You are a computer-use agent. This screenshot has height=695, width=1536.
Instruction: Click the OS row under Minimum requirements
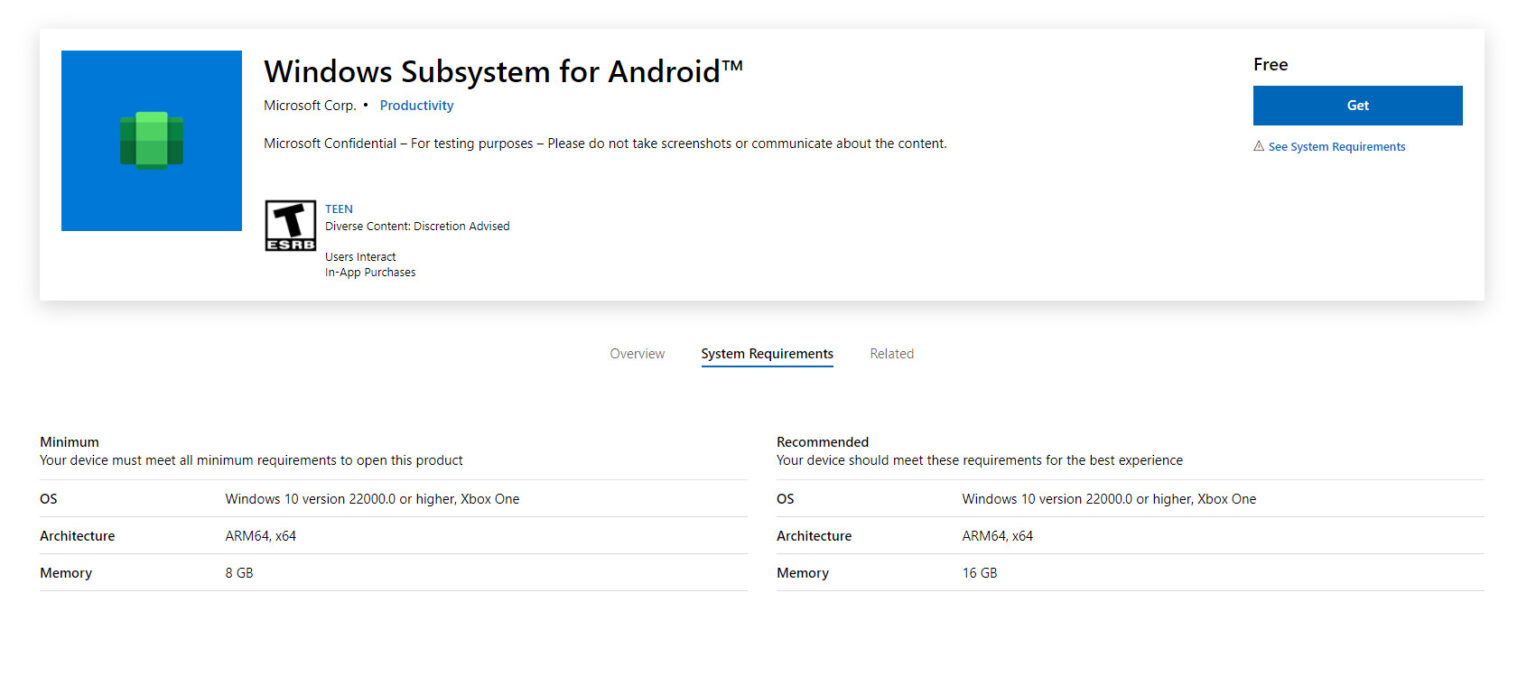coord(48,498)
